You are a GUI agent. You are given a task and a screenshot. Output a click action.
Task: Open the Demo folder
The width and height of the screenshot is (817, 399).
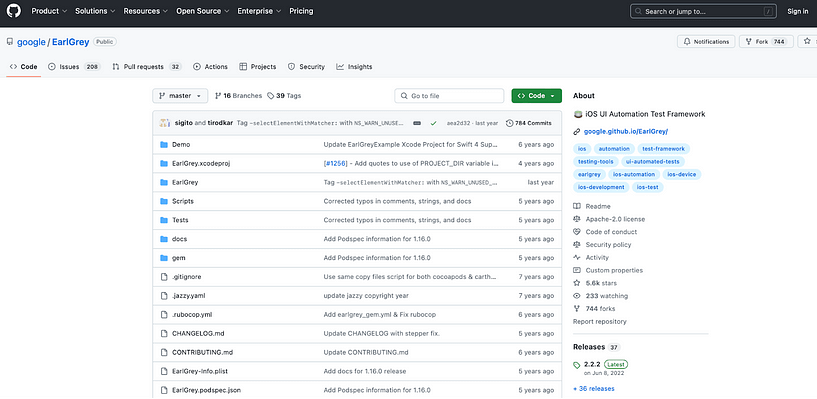[x=181, y=144]
